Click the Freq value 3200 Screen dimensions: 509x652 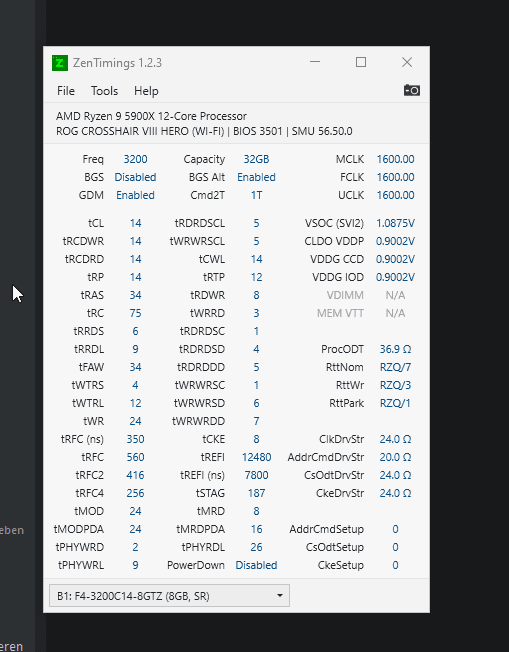pyautogui.click(x=135, y=159)
